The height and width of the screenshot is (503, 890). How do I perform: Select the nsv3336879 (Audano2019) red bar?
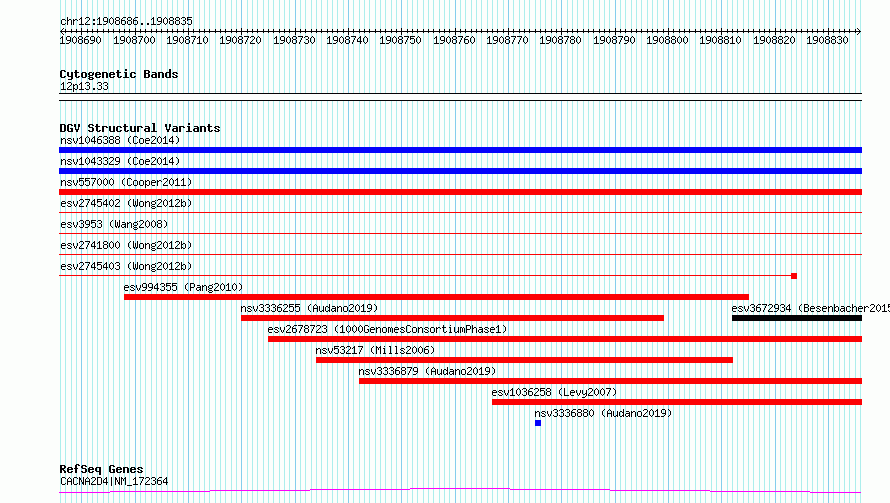point(610,381)
